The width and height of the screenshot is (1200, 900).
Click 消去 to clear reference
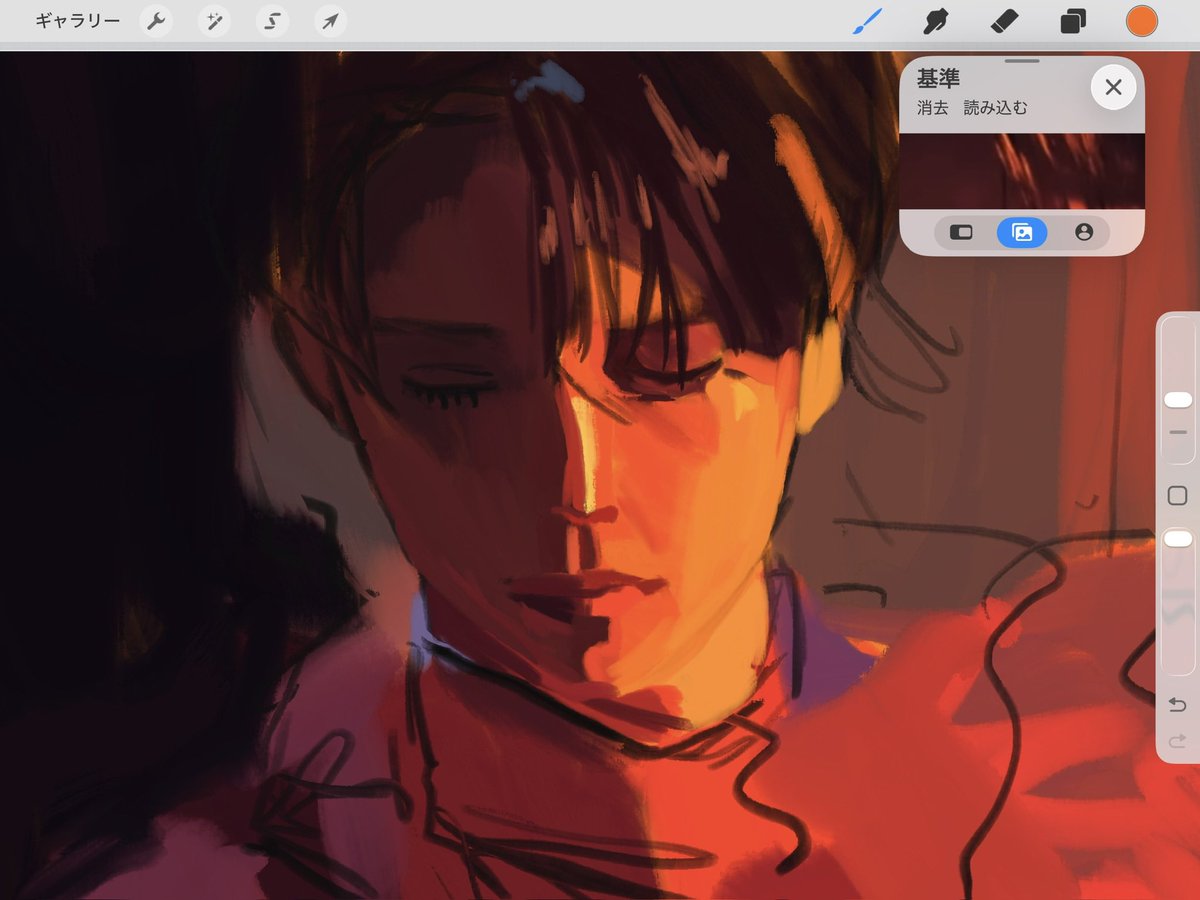coord(932,108)
